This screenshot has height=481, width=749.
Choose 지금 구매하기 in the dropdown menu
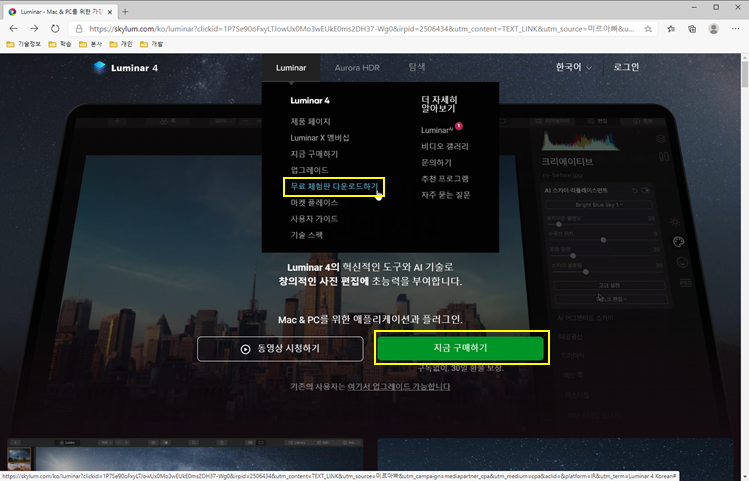[x=314, y=154]
